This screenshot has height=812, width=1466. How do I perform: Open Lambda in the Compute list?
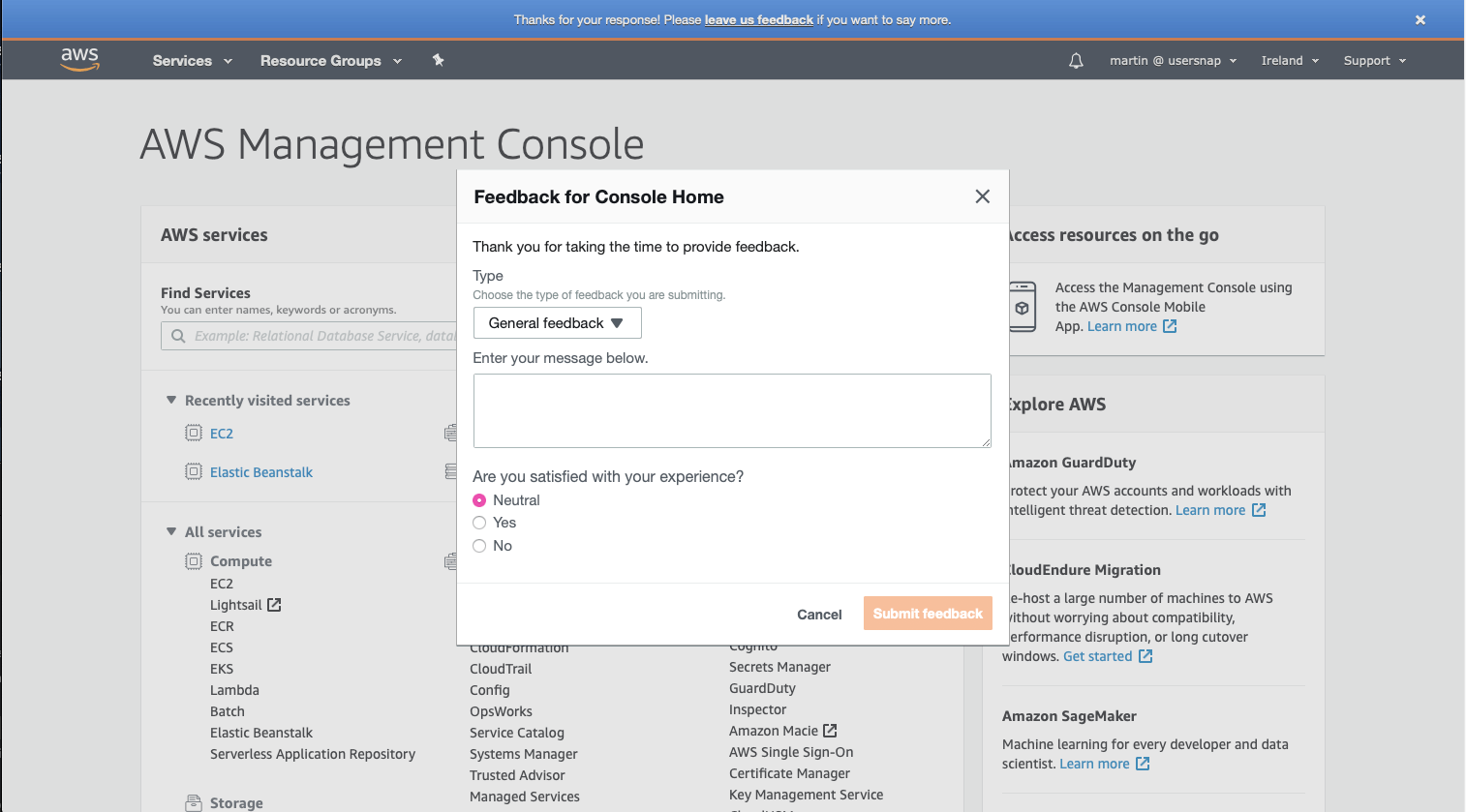234,690
